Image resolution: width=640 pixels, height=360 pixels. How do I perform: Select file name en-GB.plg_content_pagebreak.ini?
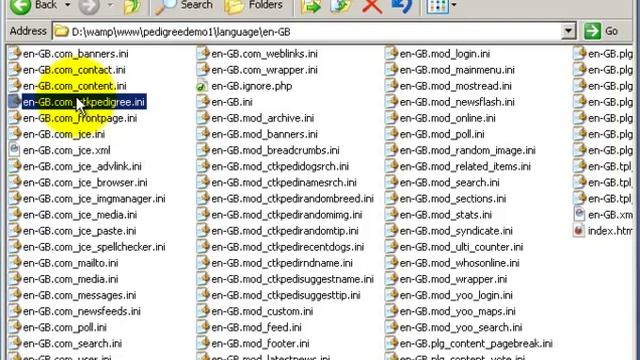(476, 344)
